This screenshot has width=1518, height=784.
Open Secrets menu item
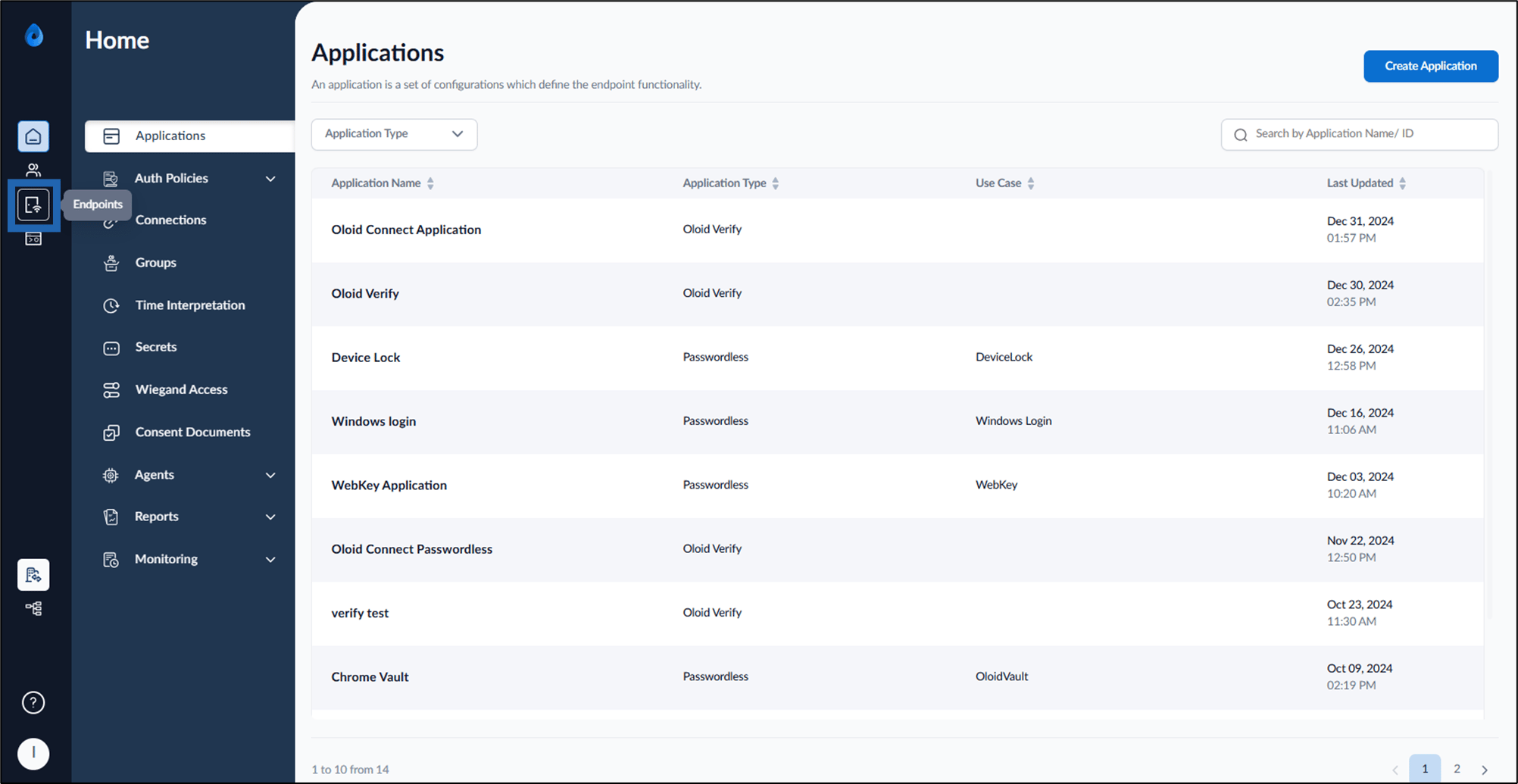155,347
